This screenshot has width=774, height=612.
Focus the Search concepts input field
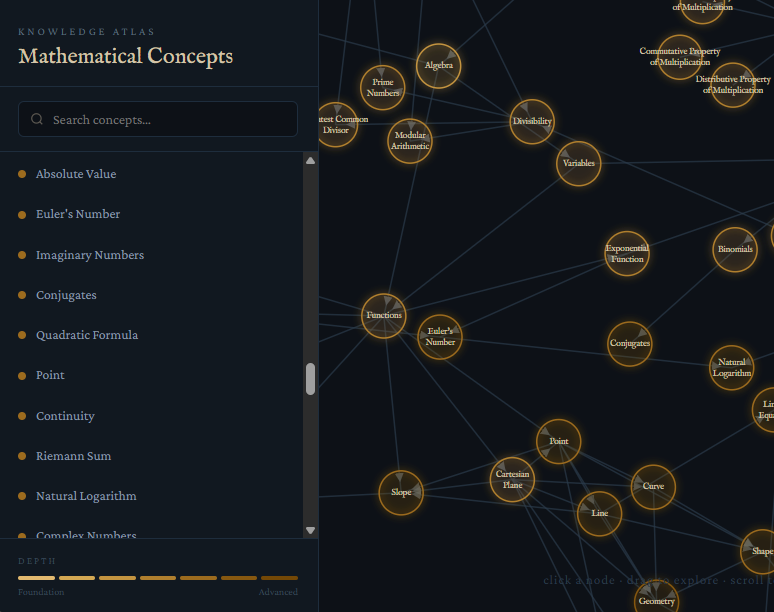tap(158, 119)
